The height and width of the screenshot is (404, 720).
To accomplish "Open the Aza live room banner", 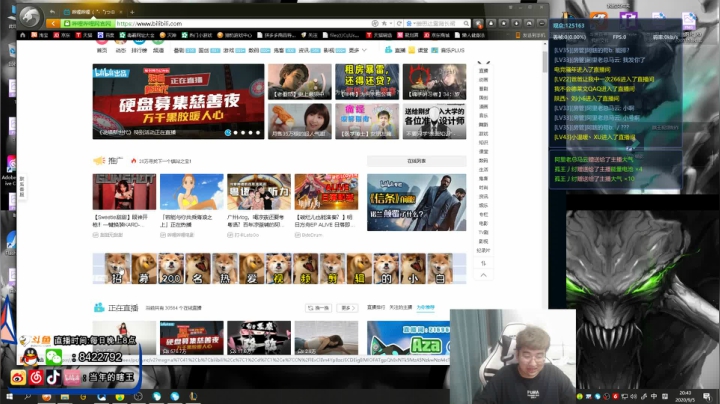I will [408, 338].
